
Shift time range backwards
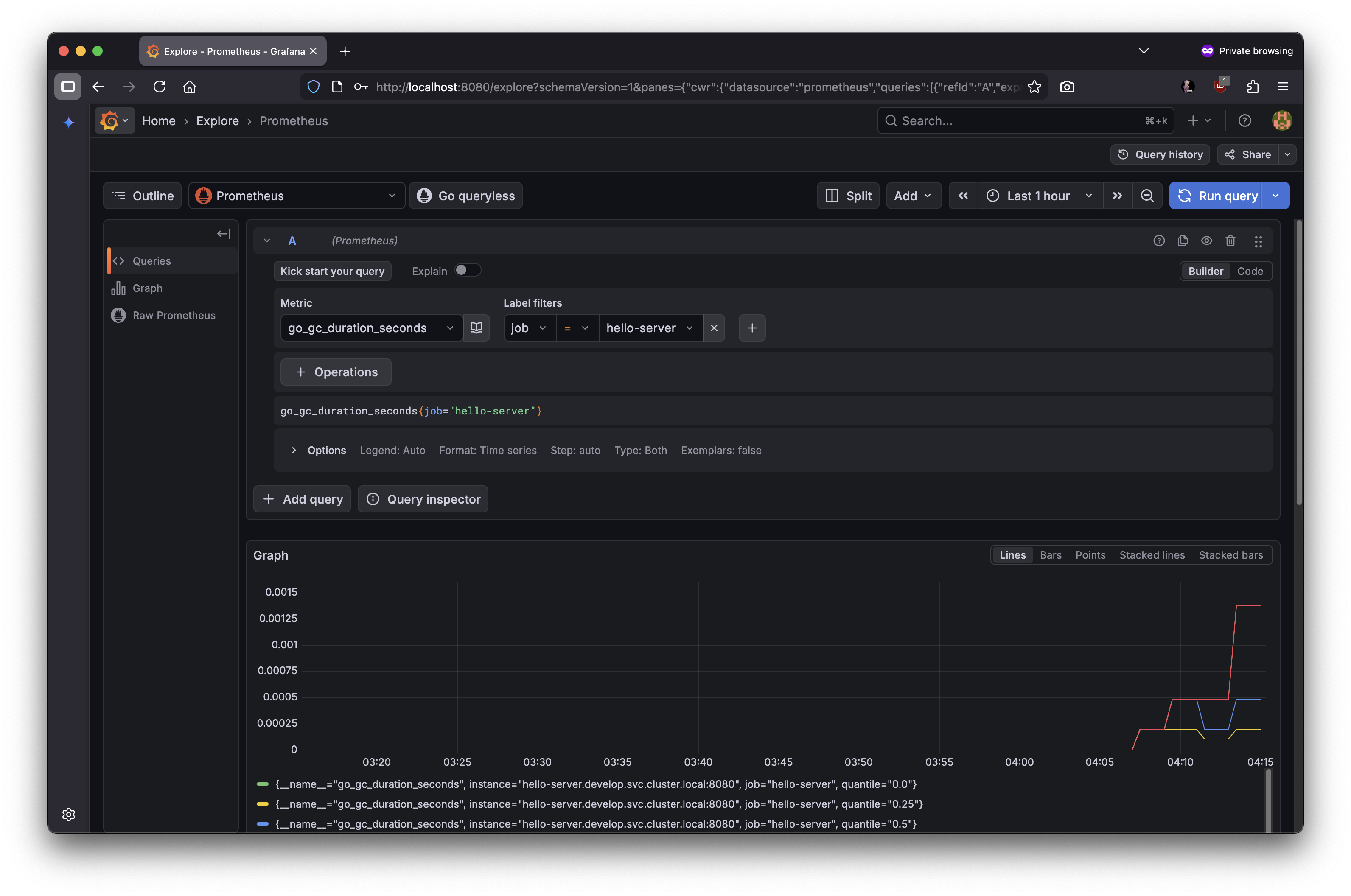(963, 196)
